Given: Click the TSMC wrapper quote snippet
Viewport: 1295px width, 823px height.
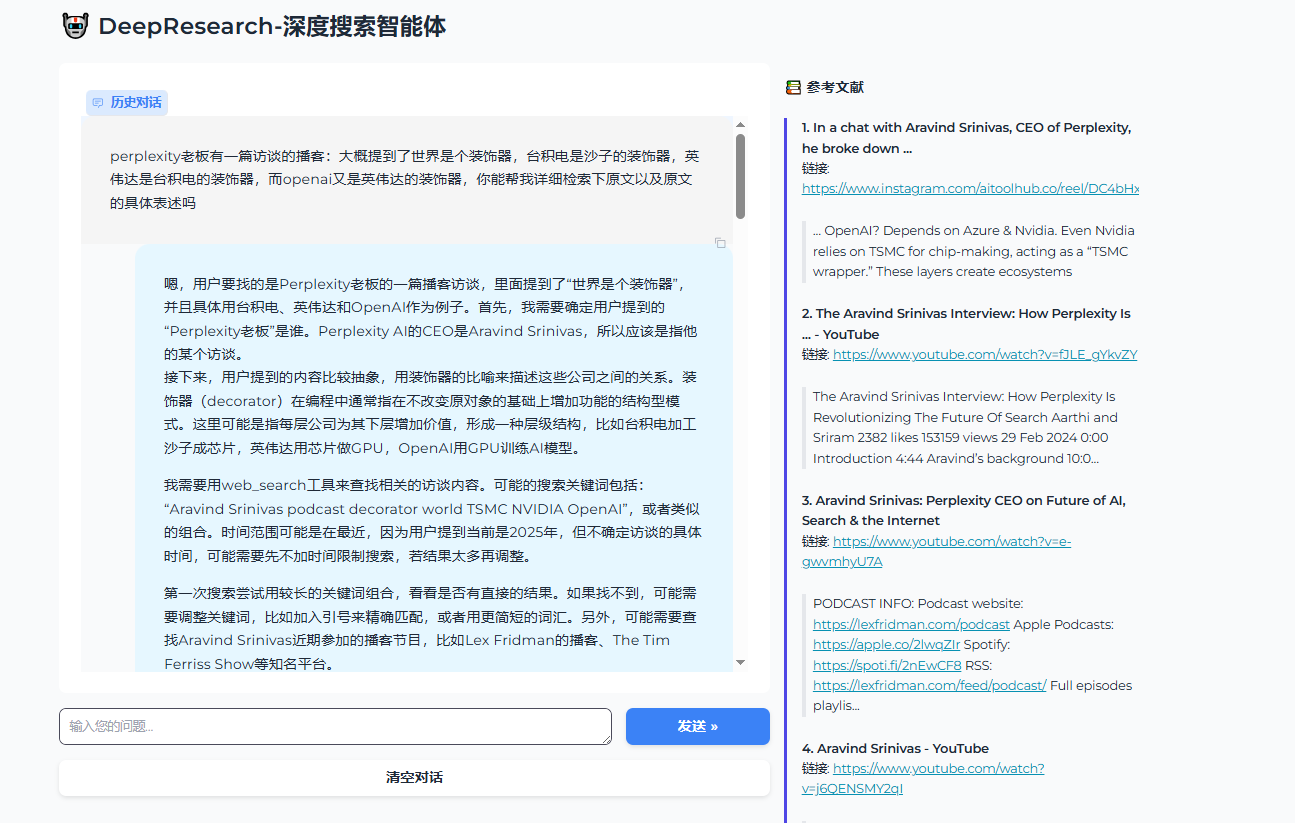Looking at the screenshot, I should tap(973, 251).
